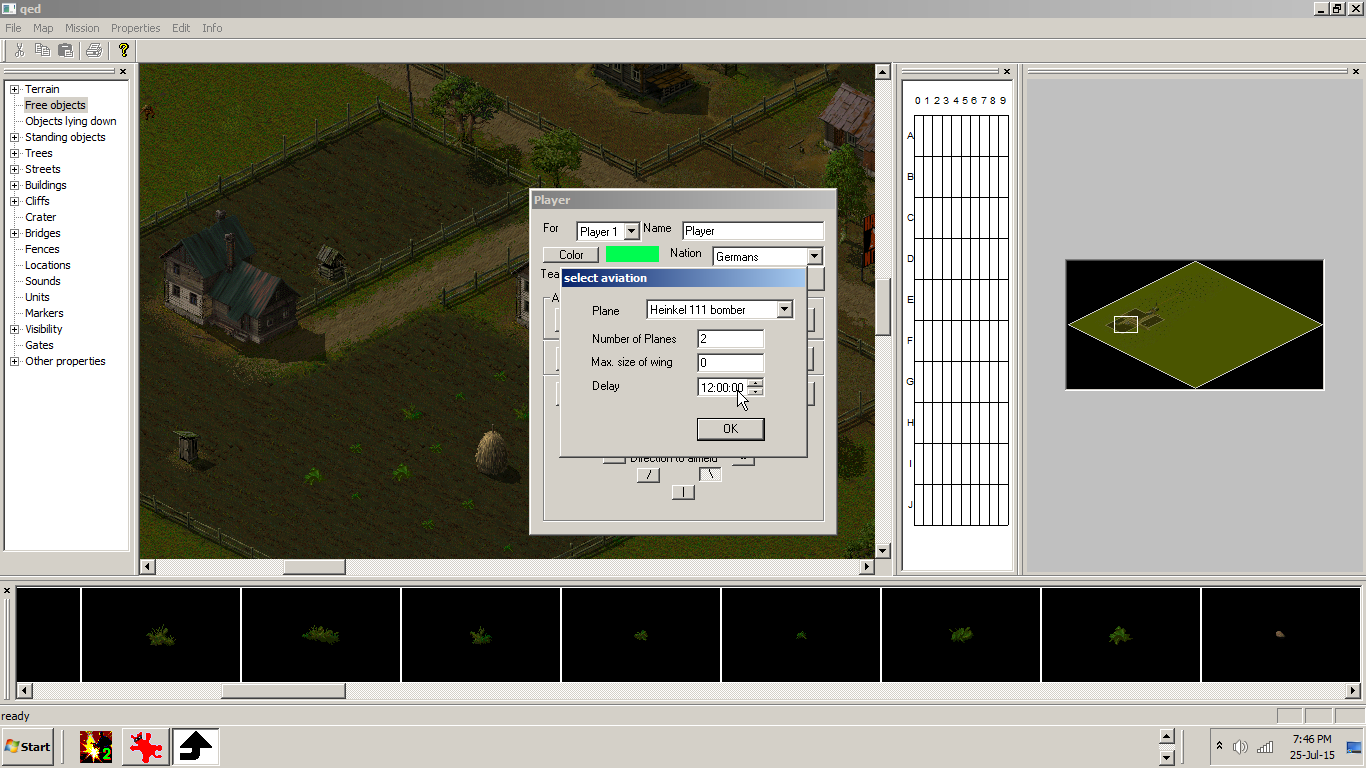
Task: Click the yellow Help question mark icon
Action: tap(124, 50)
